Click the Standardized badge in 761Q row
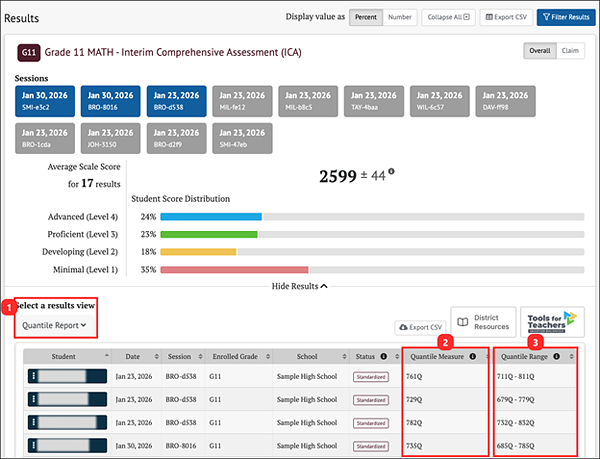The height and width of the screenshot is (459, 600). click(x=371, y=377)
